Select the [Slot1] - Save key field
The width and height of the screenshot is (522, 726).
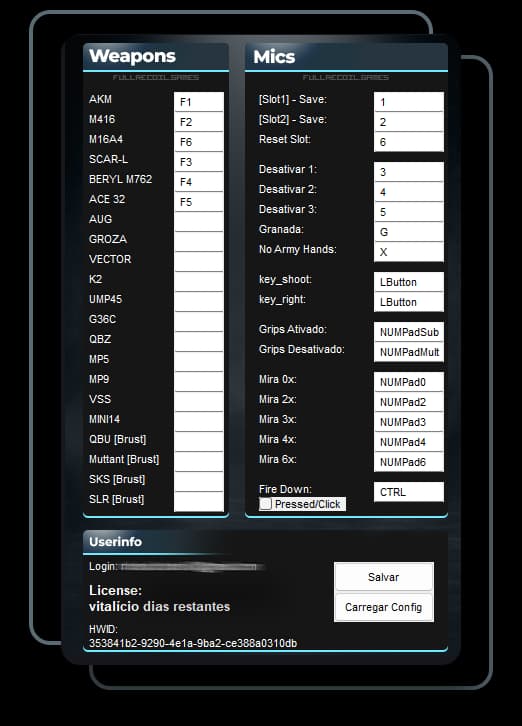(409, 102)
